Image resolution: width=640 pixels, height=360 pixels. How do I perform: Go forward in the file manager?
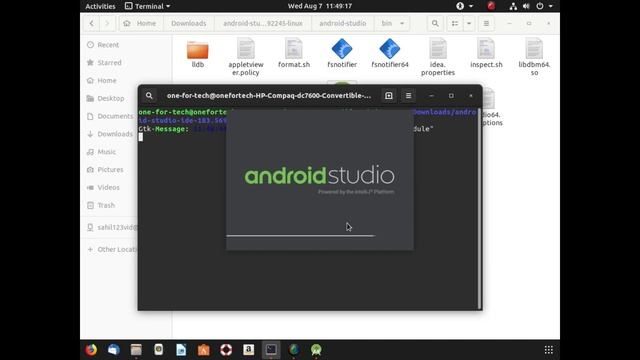tap(107, 24)
